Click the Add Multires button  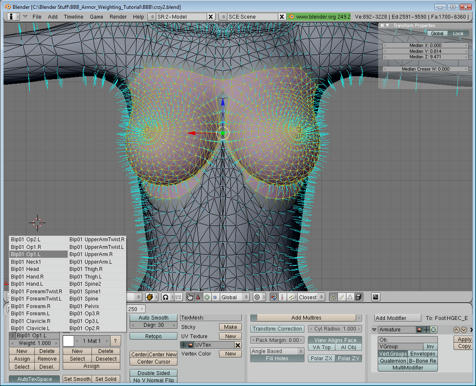(x=306, y=318)
